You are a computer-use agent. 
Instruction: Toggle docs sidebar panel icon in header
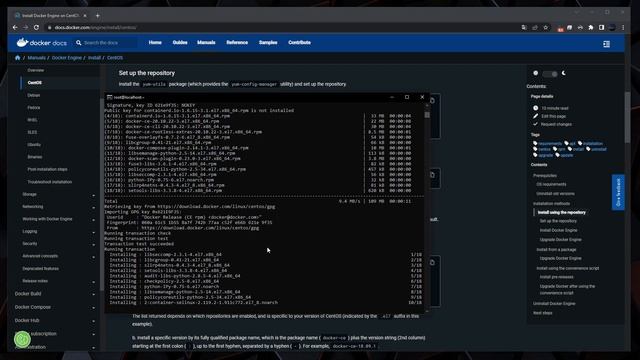[607, 44]
